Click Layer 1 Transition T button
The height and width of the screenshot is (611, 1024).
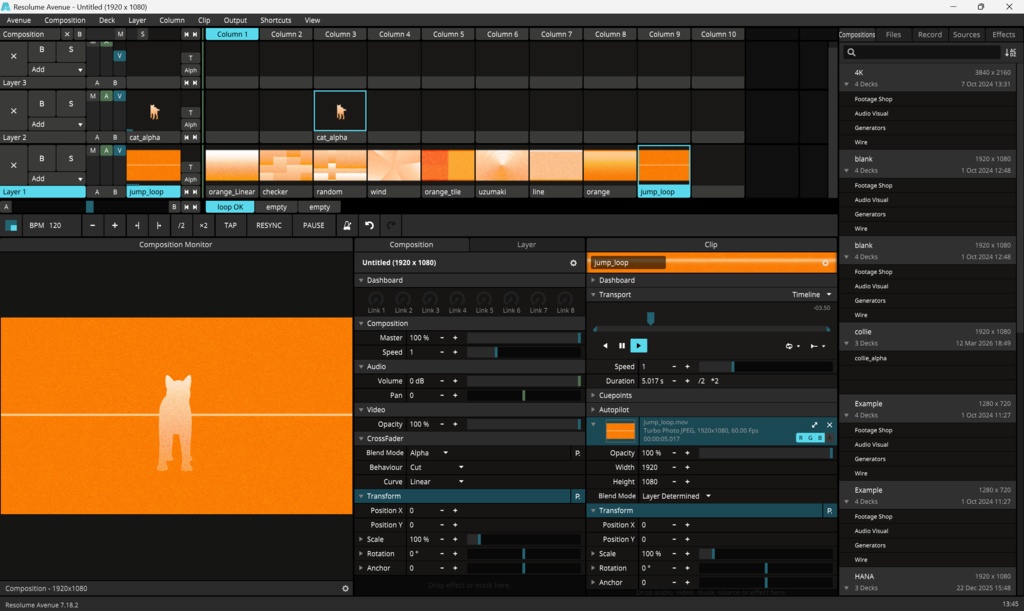[191, 167]
